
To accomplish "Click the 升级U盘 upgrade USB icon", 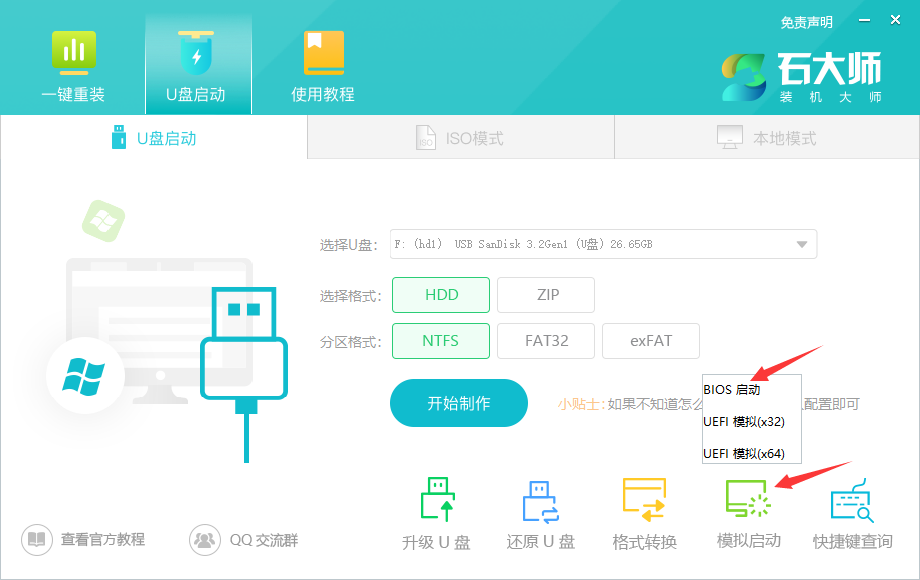I will pyautogui.click(x=436, y=510).
